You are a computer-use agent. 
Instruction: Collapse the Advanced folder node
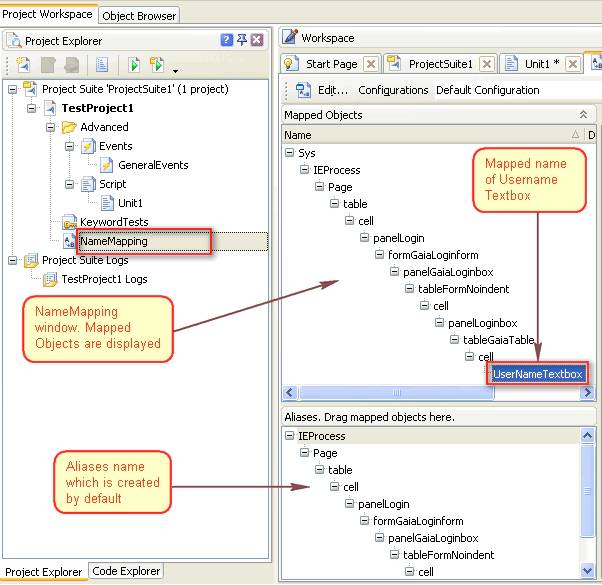click(x=50, y=127)
